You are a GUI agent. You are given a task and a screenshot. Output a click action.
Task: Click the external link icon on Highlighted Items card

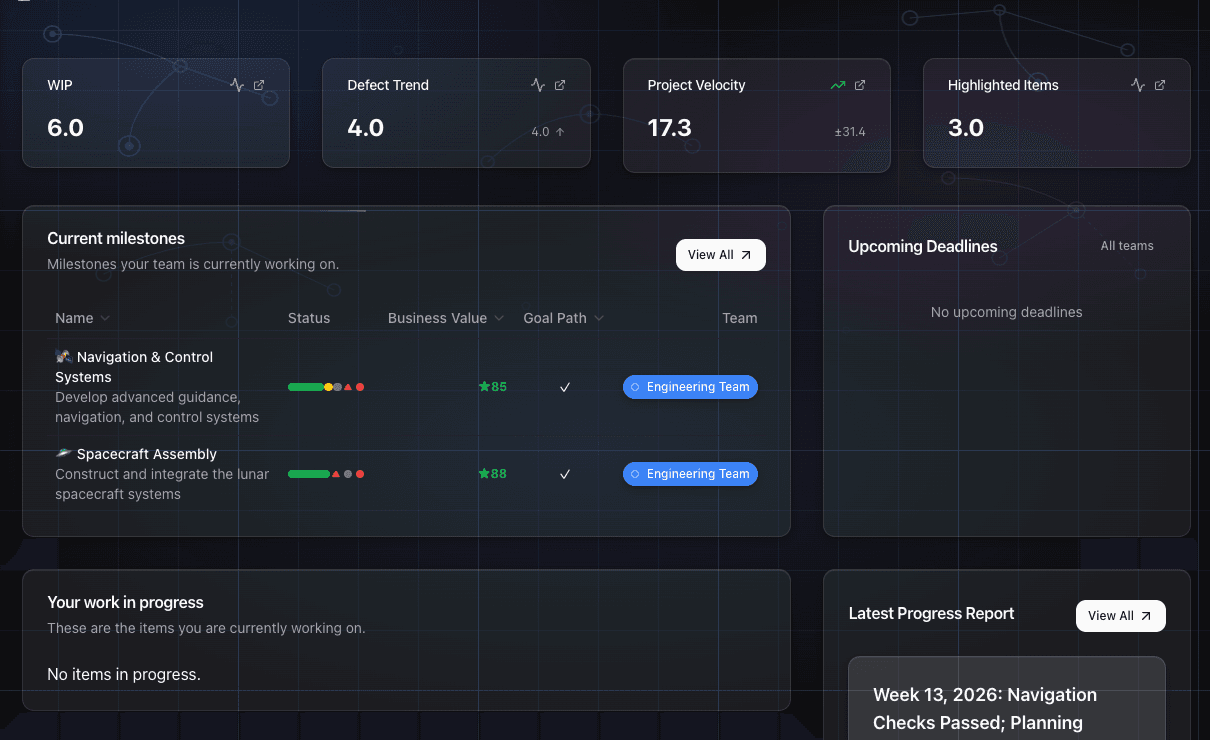click(x=1158, y=85)
